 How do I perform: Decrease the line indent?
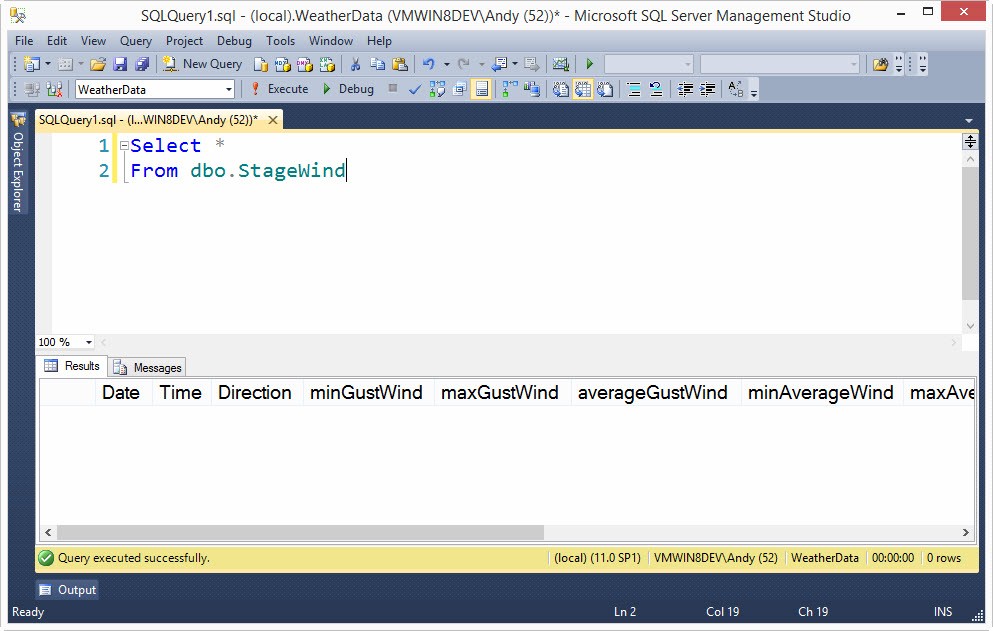(x=685, y=89)
